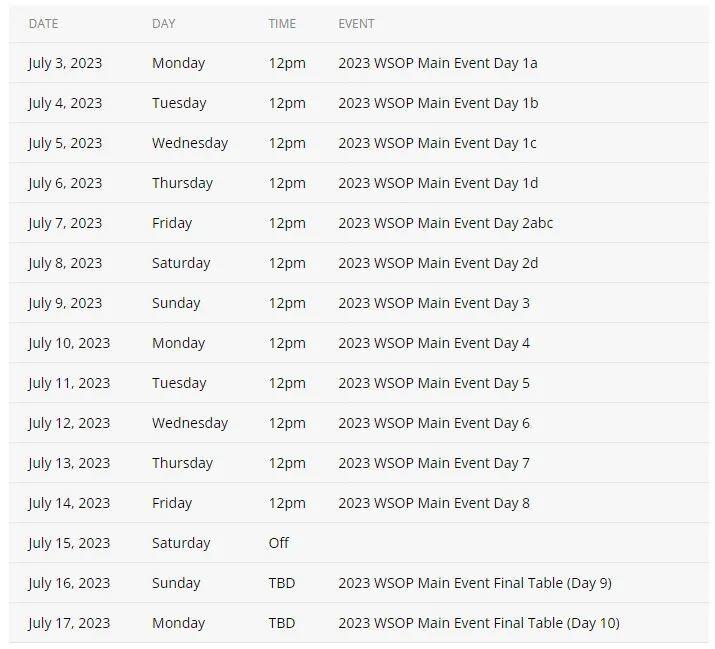The height and width of the screenshot is (649, 715).
Task: Click 2023 WSOP Main Event Day 2d
Action: point(438,263)
